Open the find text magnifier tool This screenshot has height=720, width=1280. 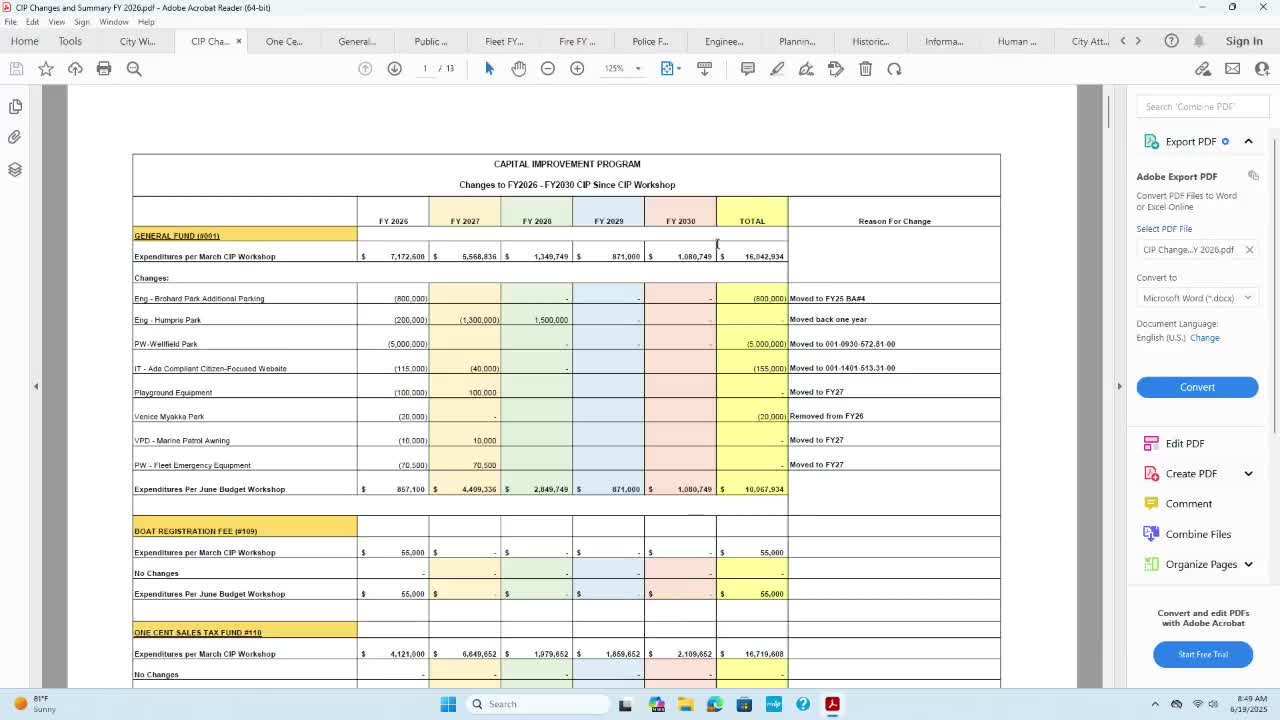134,69
